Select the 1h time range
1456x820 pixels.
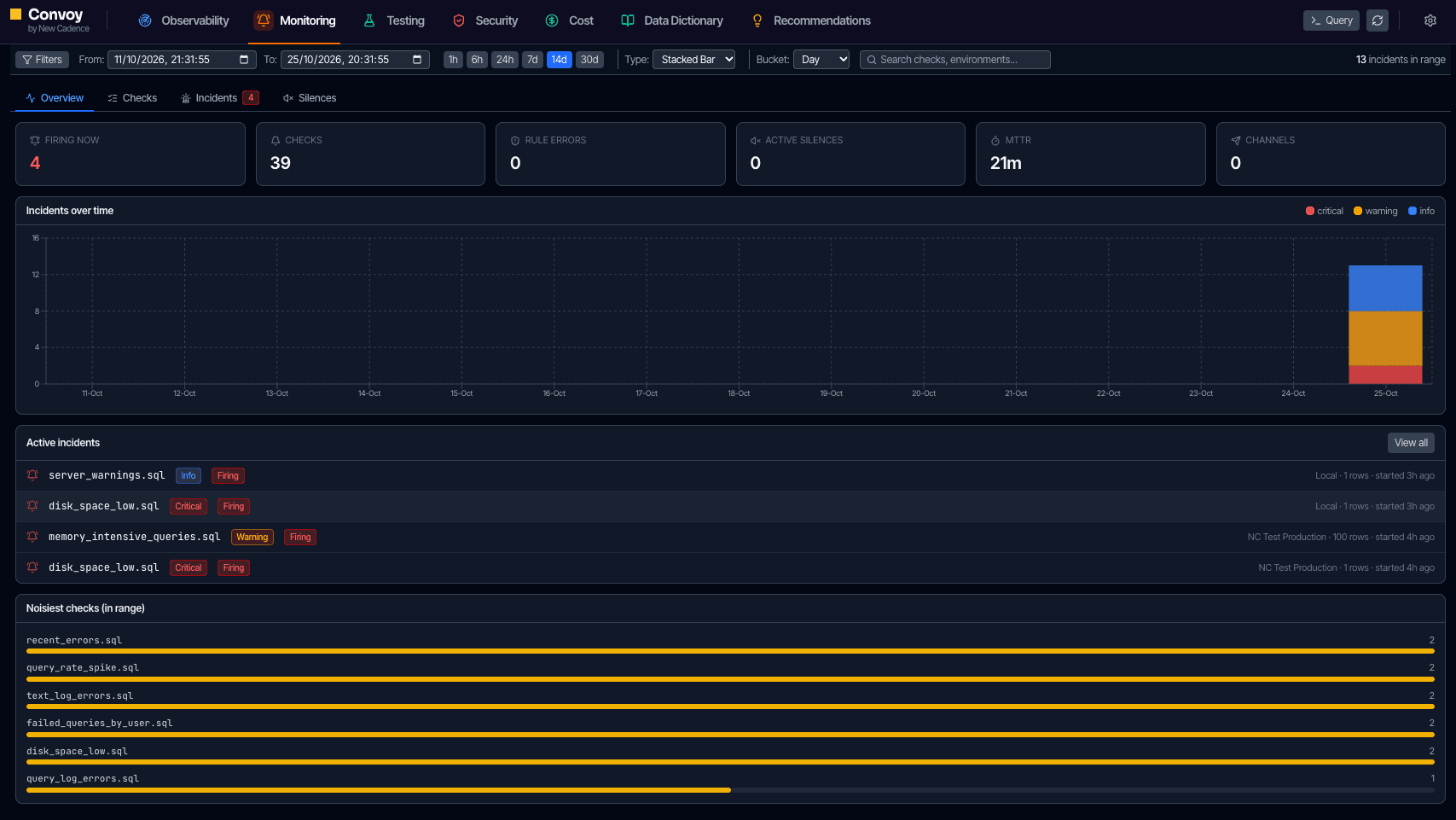click(x=453, y=60)
